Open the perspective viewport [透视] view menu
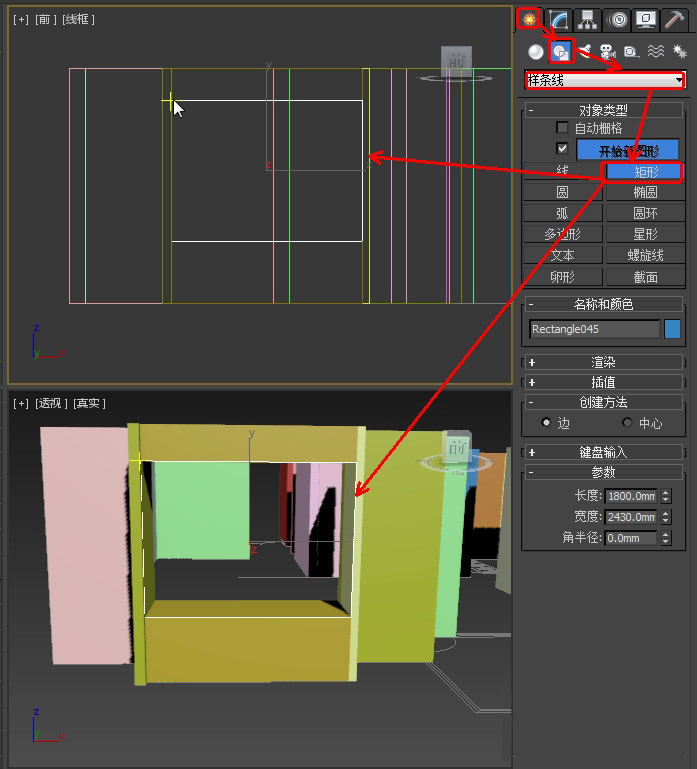 [x=51, y=404]
